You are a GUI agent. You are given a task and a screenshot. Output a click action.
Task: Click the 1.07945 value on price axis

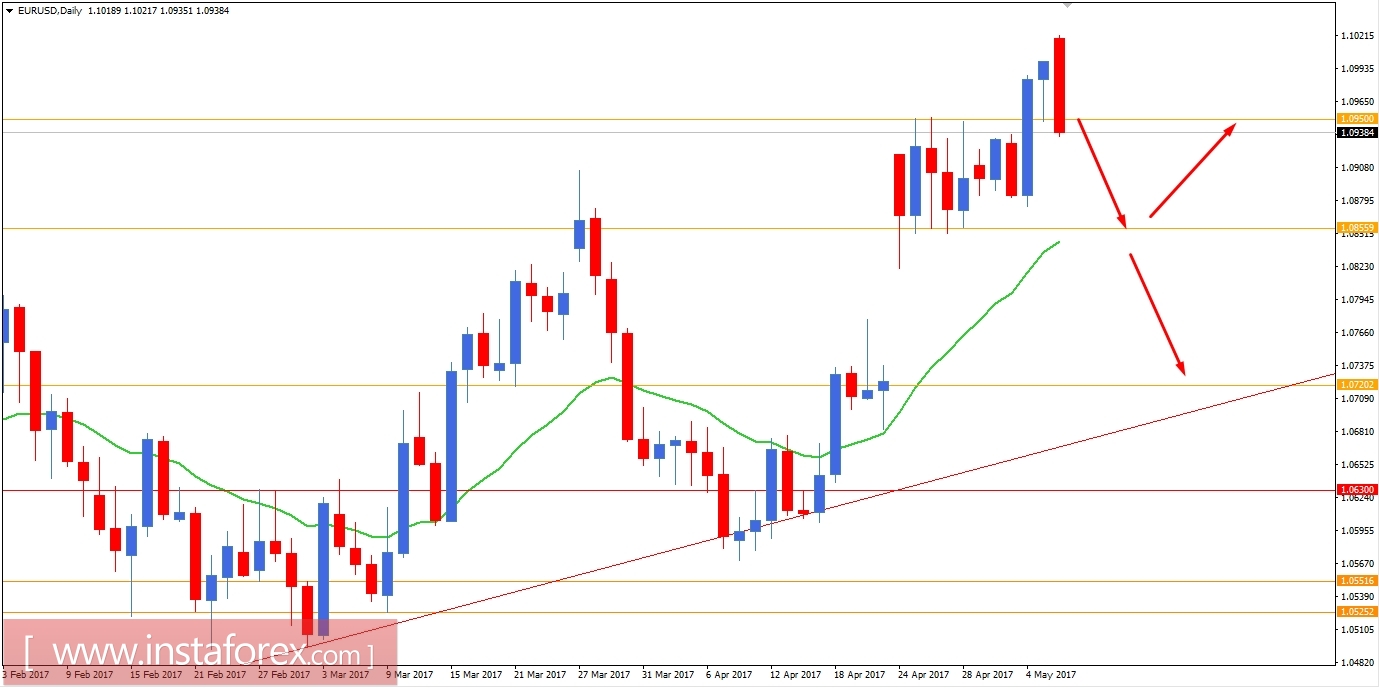(1357, 300)
